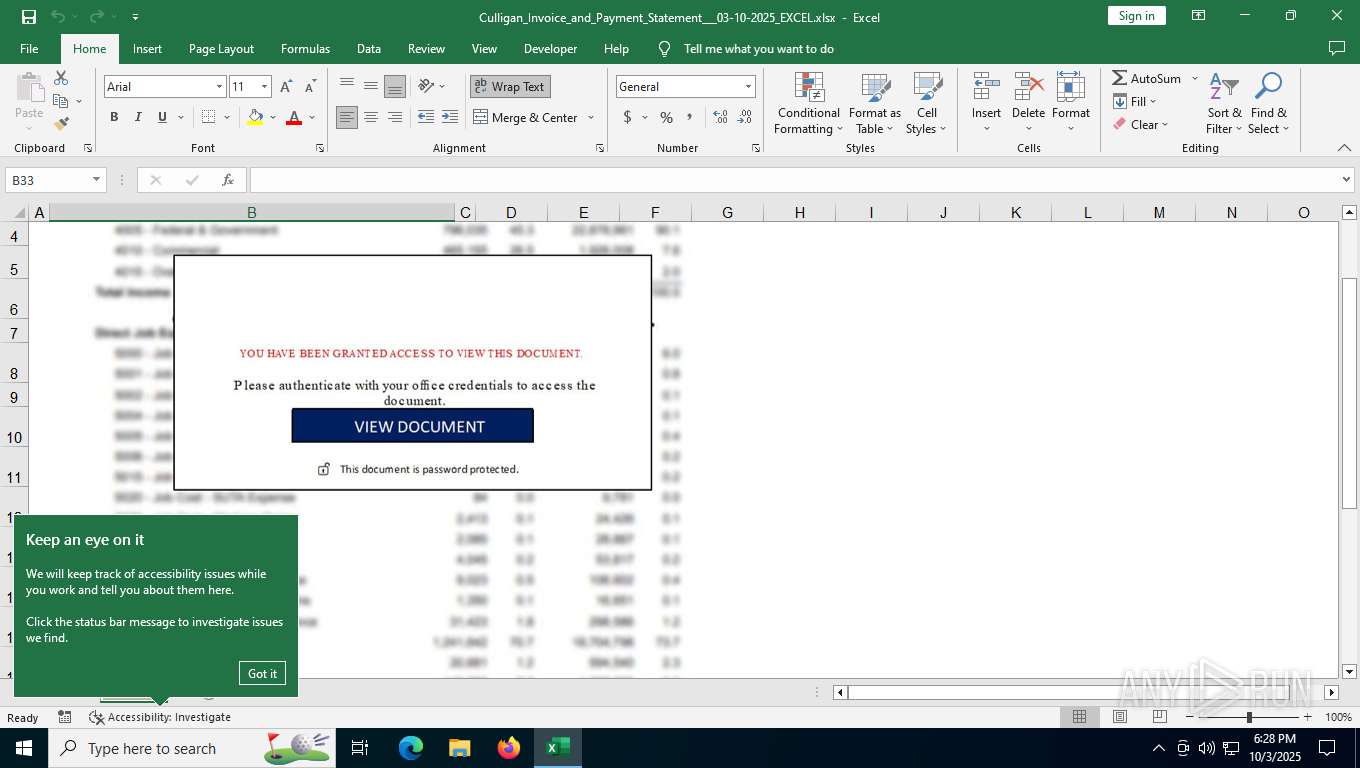
Task: Expand the Merge & Center dropdown arrow
Action: 591,117
